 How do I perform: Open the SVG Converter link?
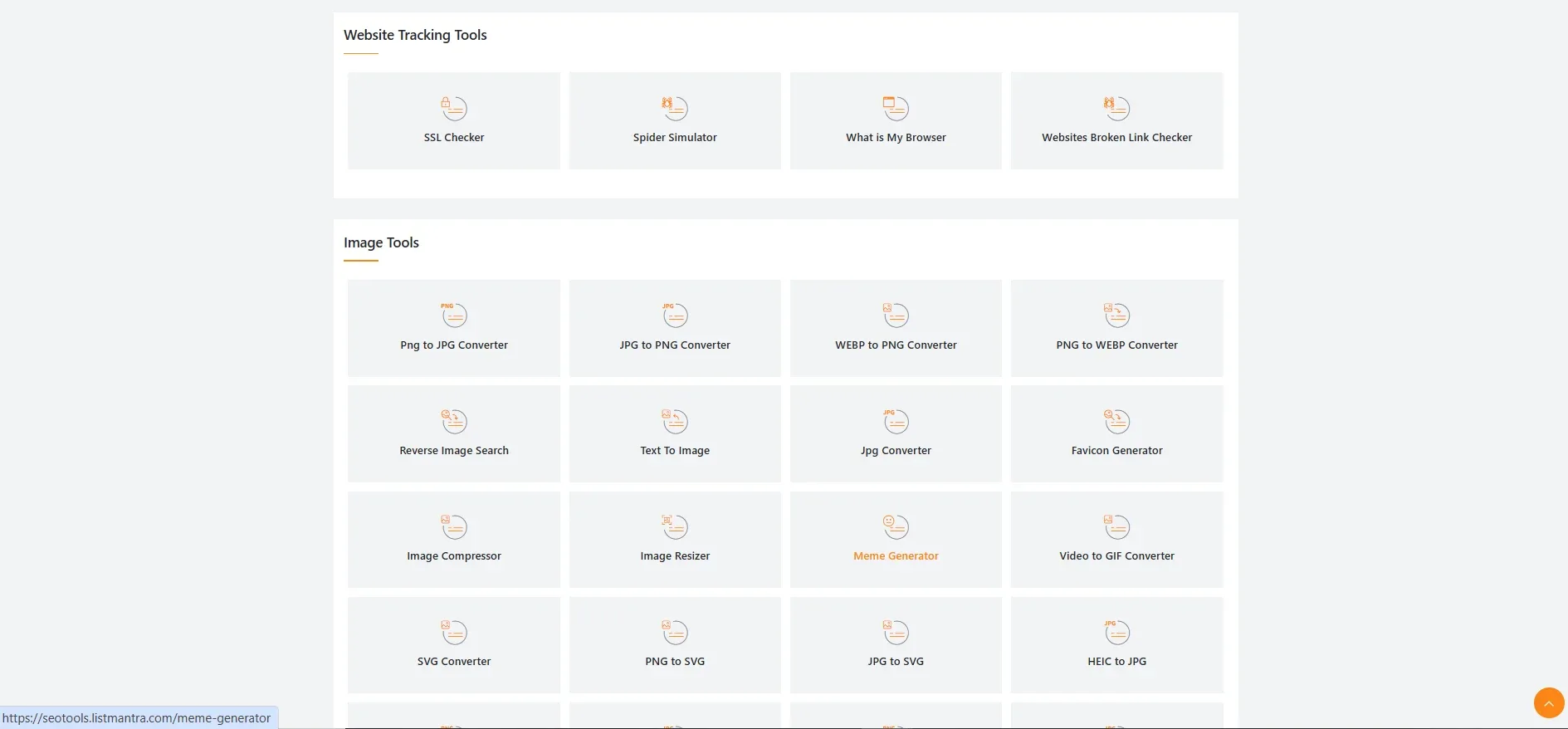454,662
